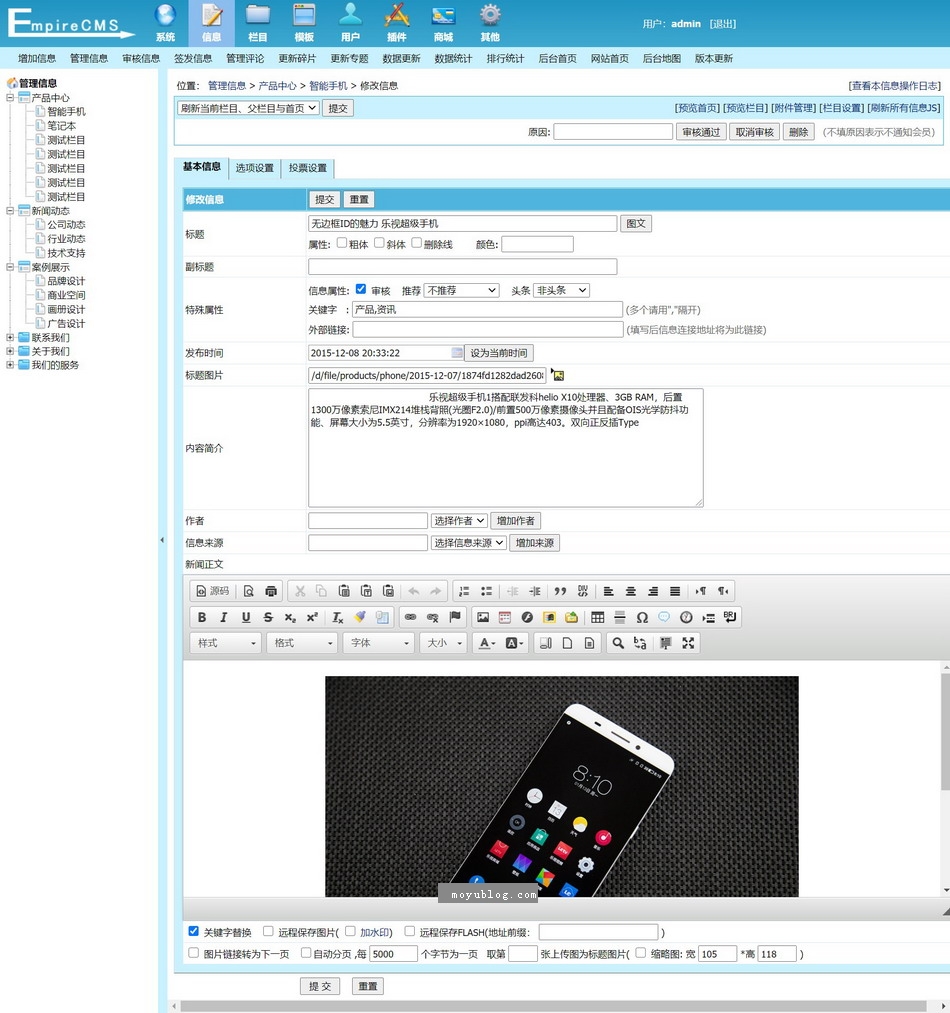
Task: Toggle 源码 source view in editor
Action: (x=213, y=591)
